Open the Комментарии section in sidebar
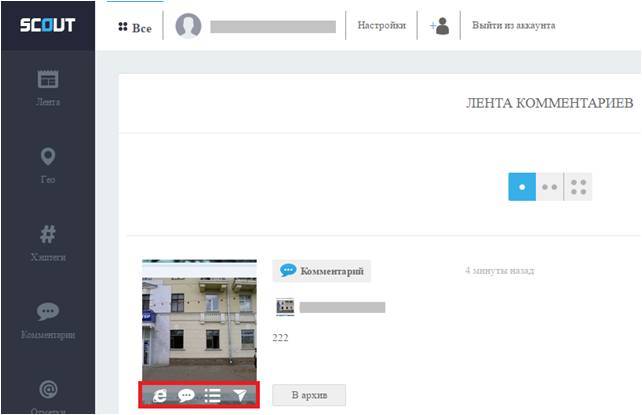 coord(48,321)
